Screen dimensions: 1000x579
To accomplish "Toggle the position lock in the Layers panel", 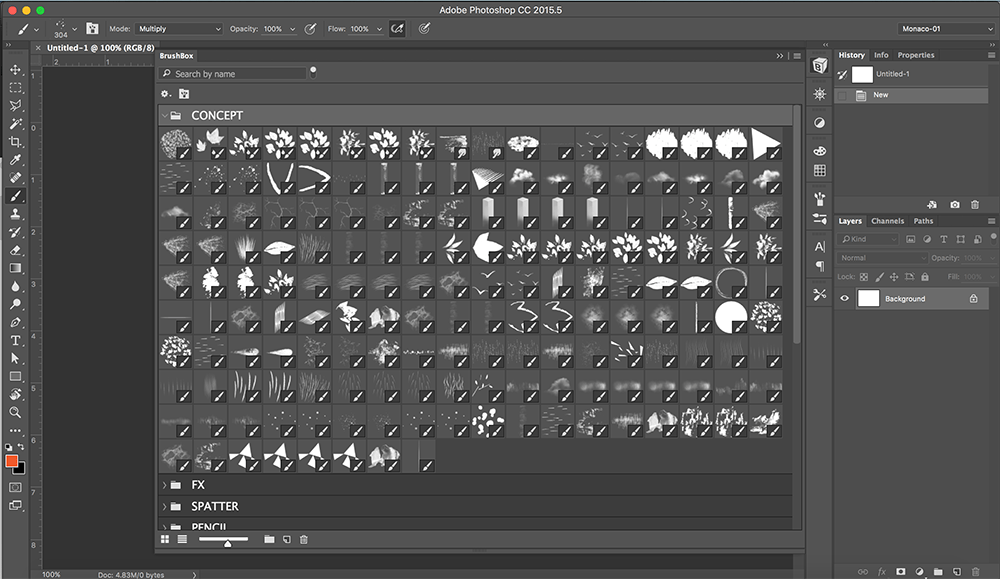I will point(892,276).
